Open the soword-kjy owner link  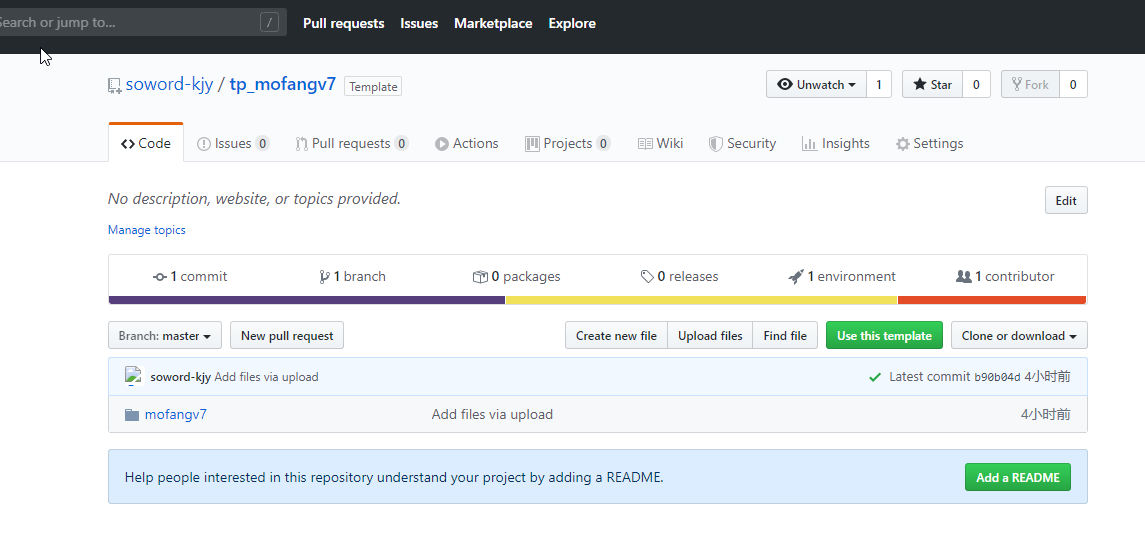[x=169, y=84]
